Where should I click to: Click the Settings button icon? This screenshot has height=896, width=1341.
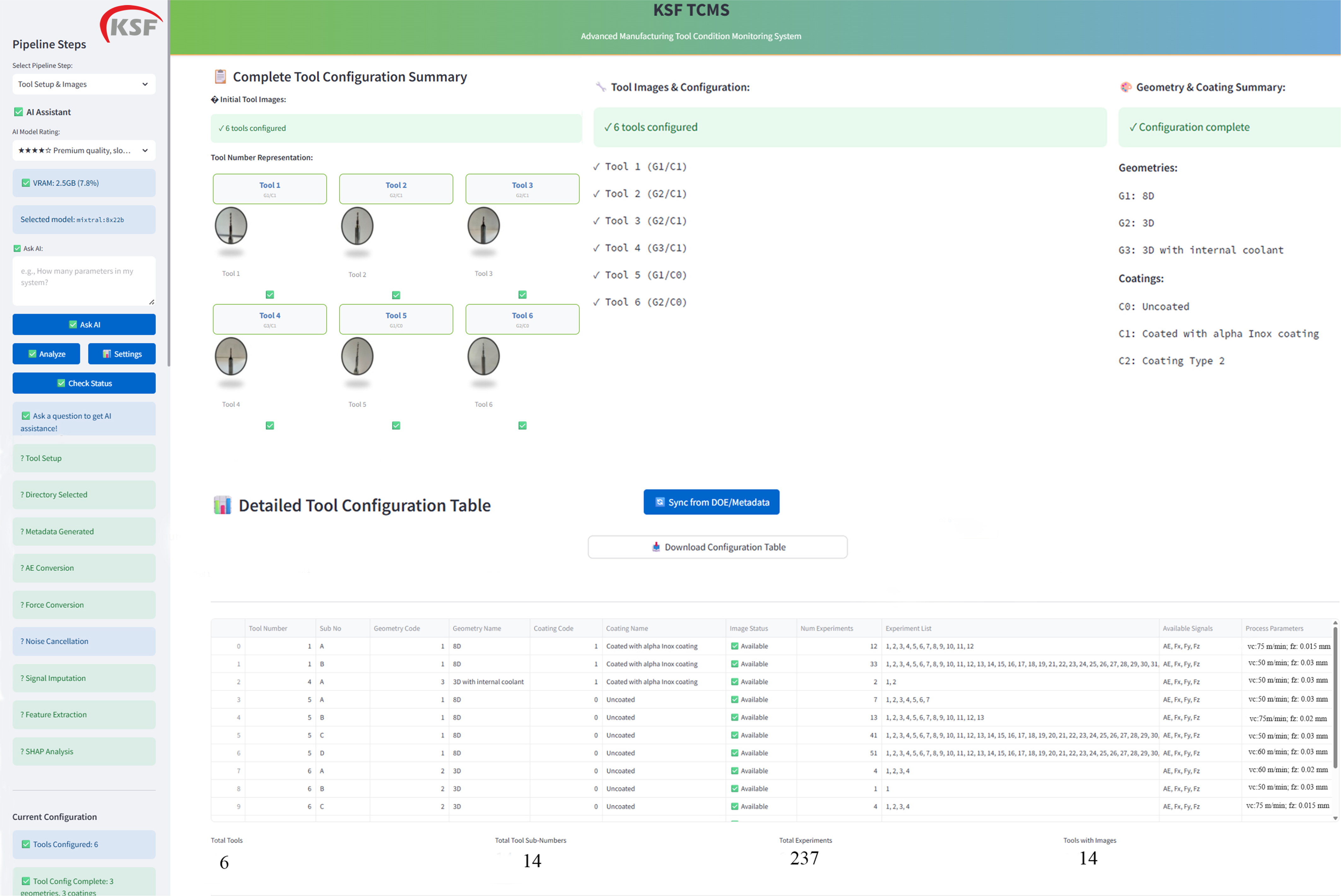tap(107, 354)
